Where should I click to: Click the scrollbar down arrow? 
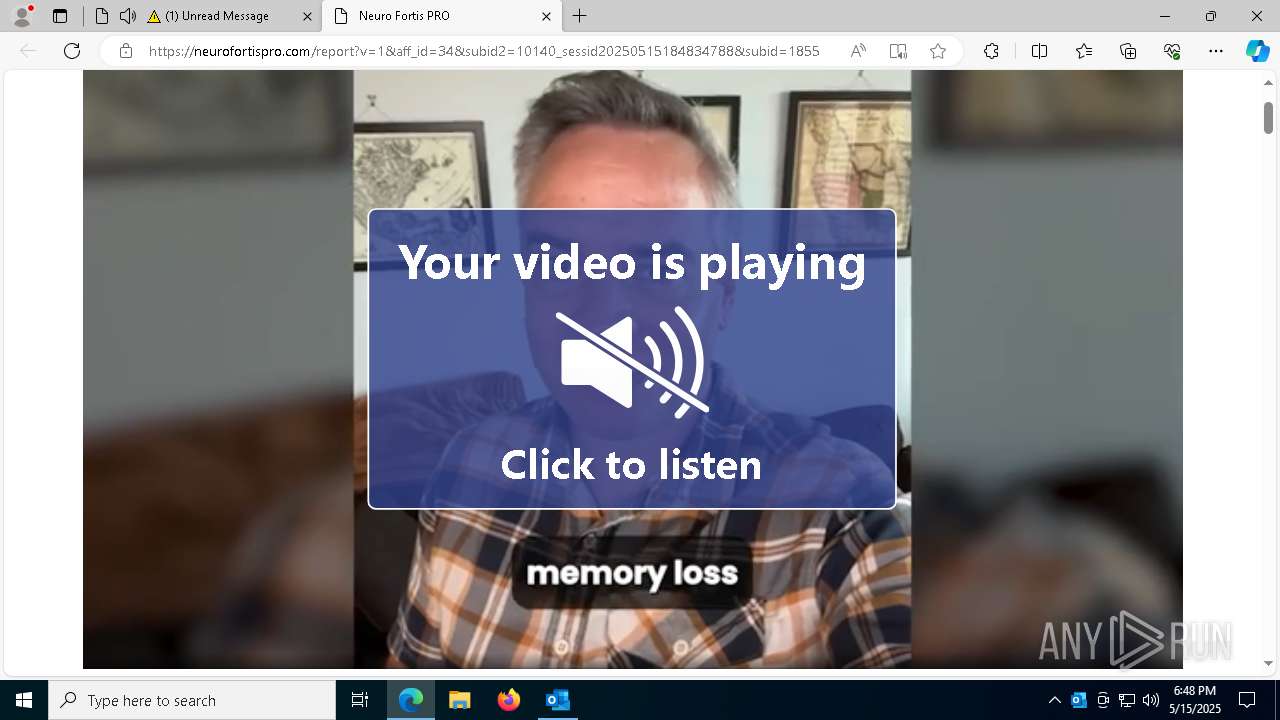pyautogui.click(x=1268, y=663)
